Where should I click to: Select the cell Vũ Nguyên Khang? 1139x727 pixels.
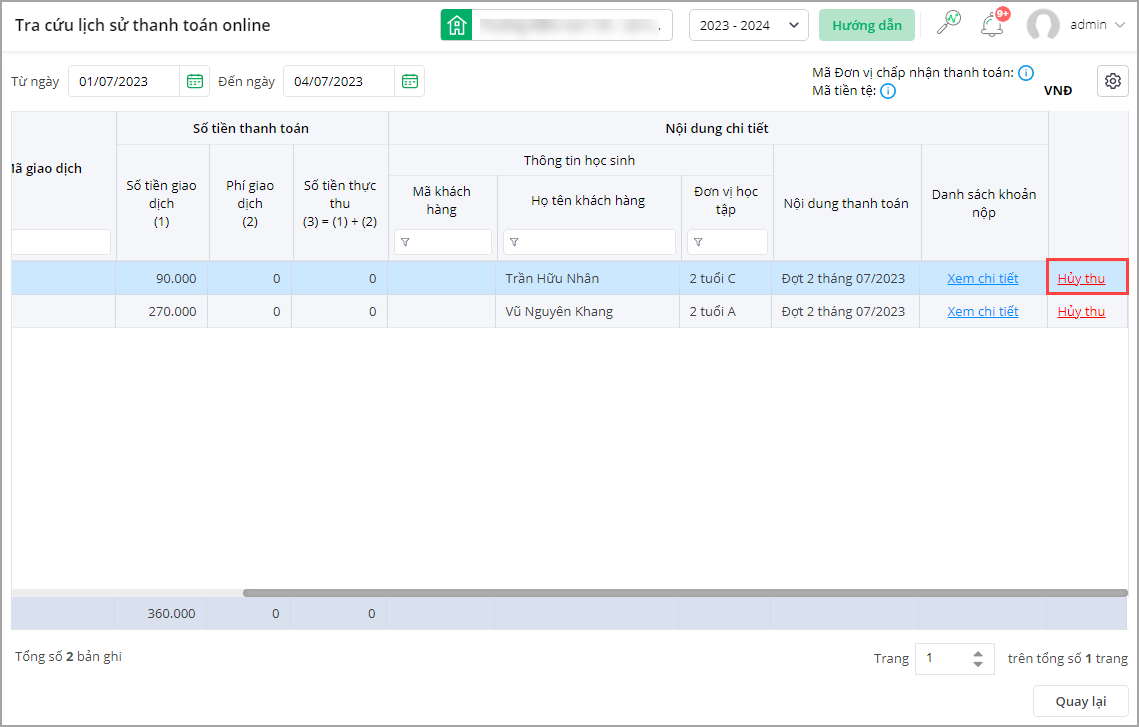click(588, 312)
